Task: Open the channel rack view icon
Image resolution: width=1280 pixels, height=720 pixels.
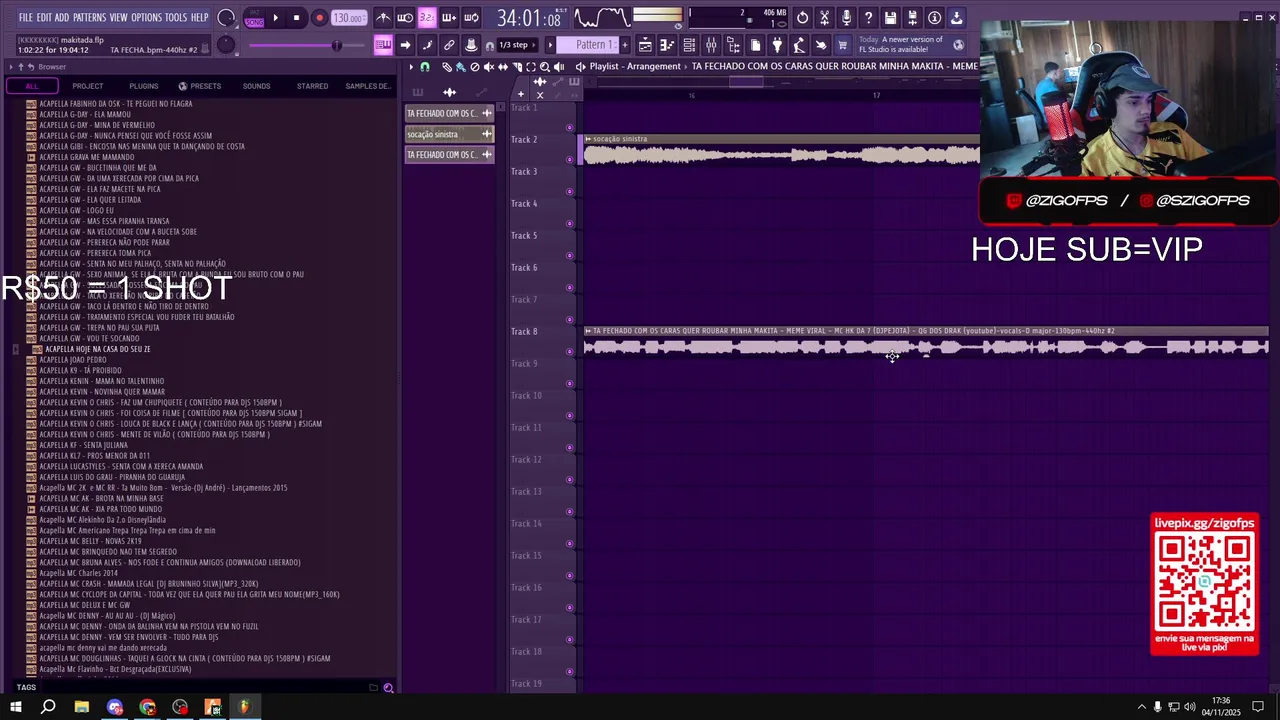Action: (x=689, y=45)
